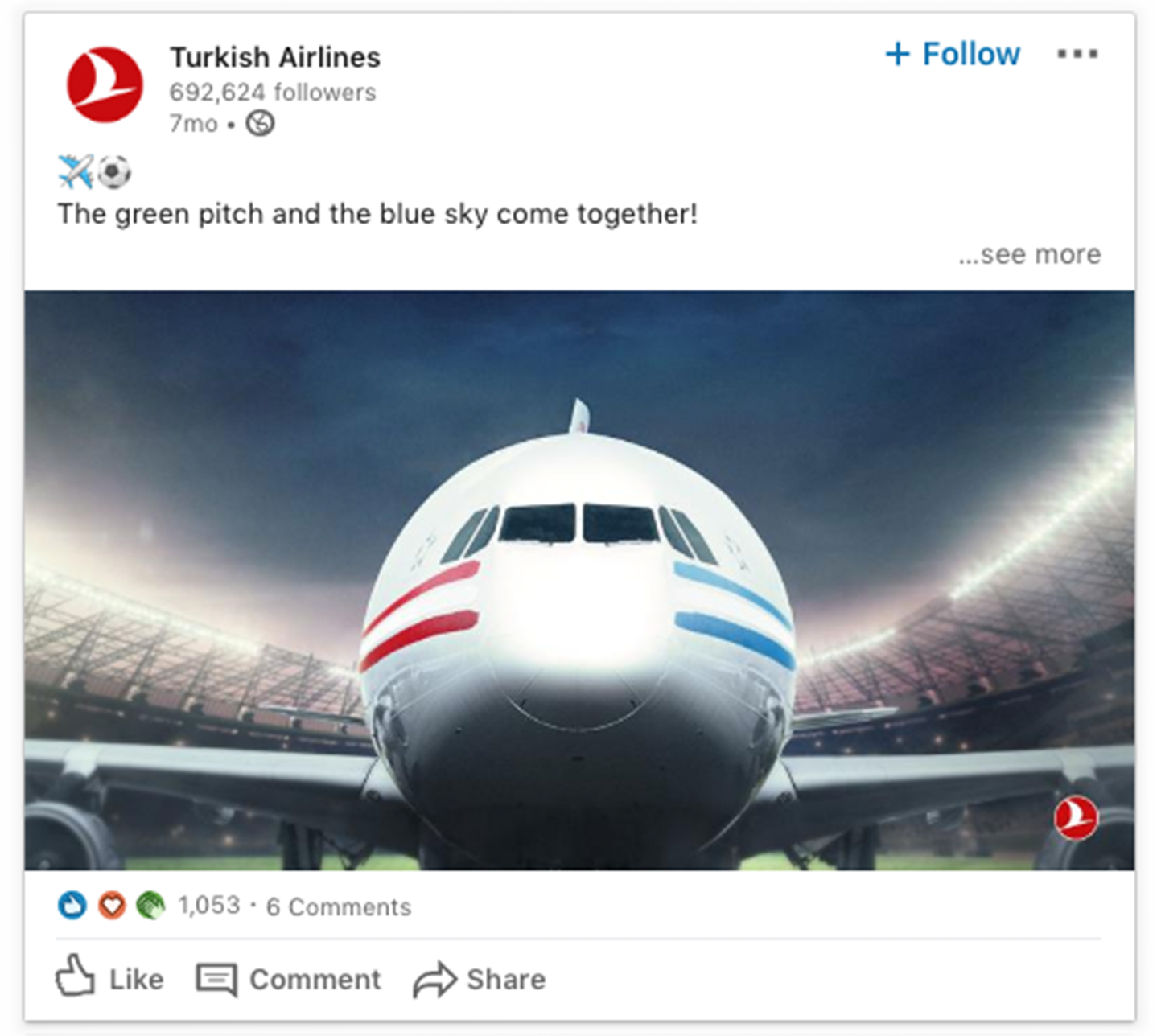Click the Like button label
Screen dimensions: 1157x1036
click(137, 979)
